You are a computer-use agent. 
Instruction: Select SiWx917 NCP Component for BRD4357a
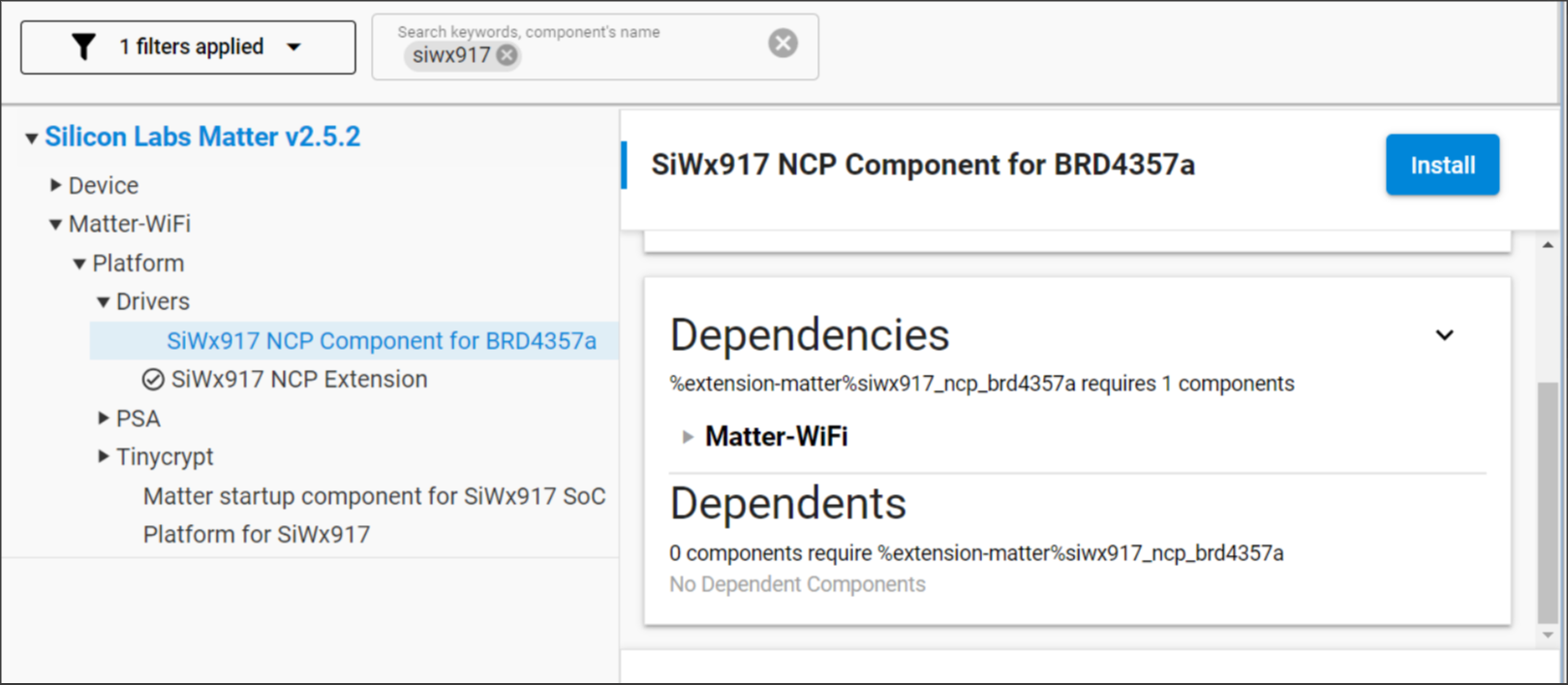(x=381, y=341)
